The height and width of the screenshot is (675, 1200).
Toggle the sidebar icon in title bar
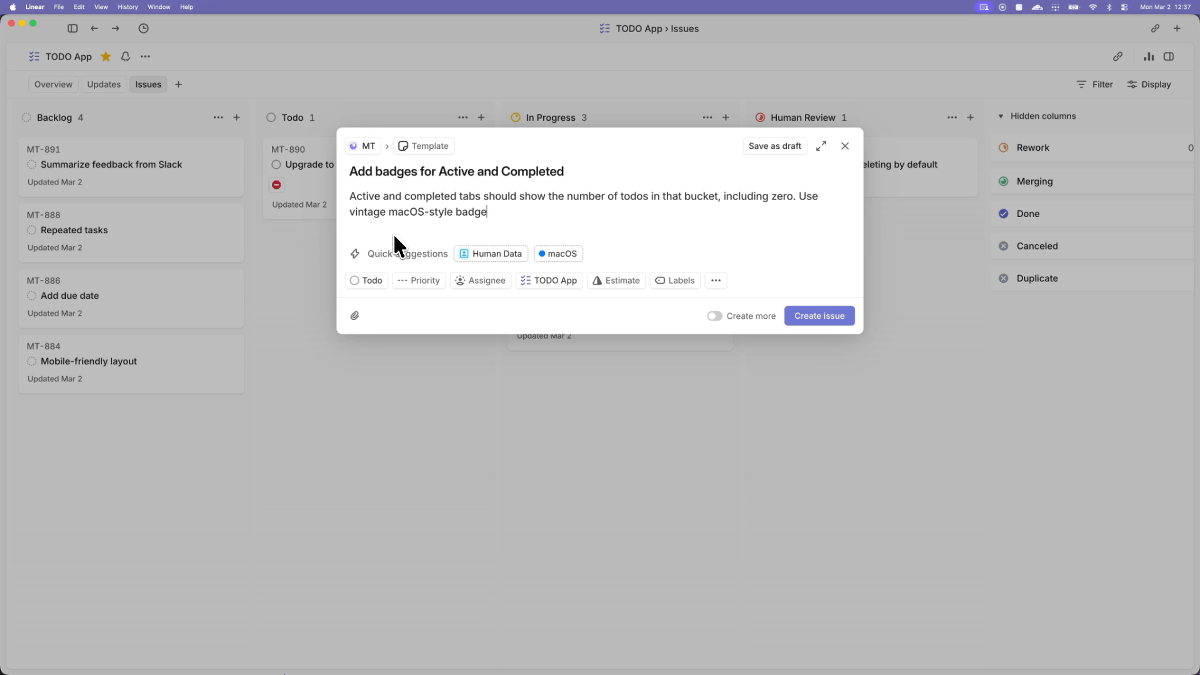point(72,29)
